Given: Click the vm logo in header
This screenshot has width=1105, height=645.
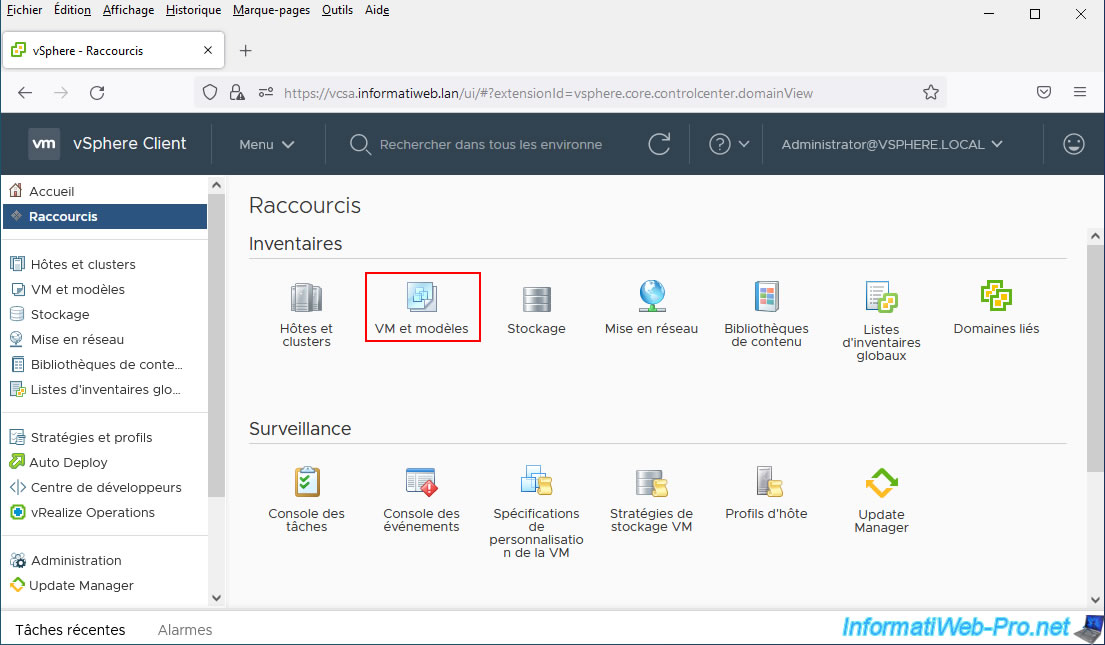Looking at the screenshot, I should click(x=44, y=144).
